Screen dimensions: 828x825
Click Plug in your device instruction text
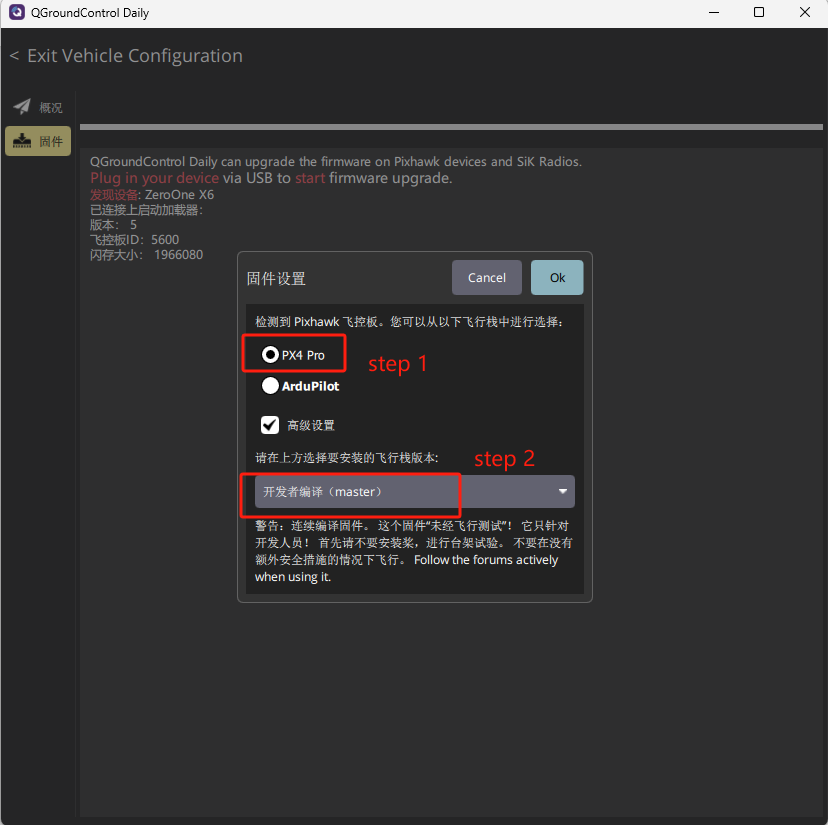(x=271, y=178)
